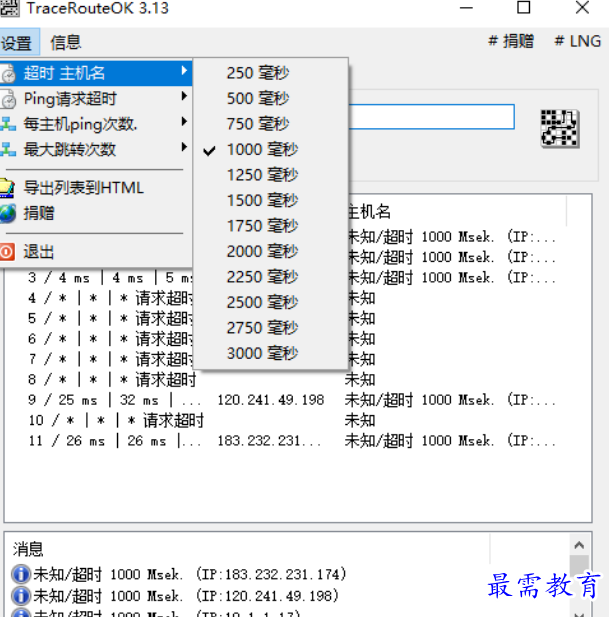
Task: Click the checkered route icon button
Action: click(560, 128)
